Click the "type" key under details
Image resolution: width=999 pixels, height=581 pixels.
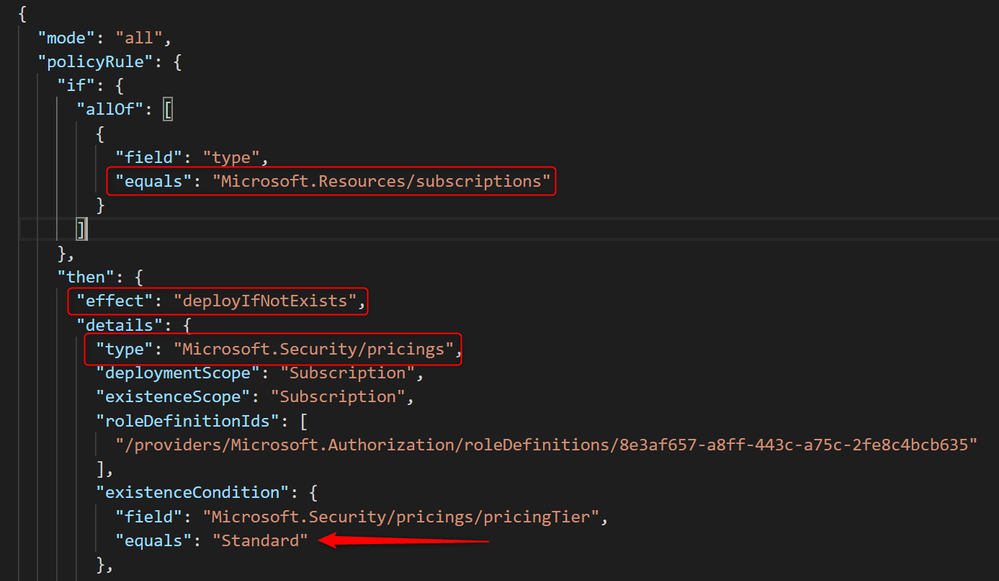[x=124, y=349]
